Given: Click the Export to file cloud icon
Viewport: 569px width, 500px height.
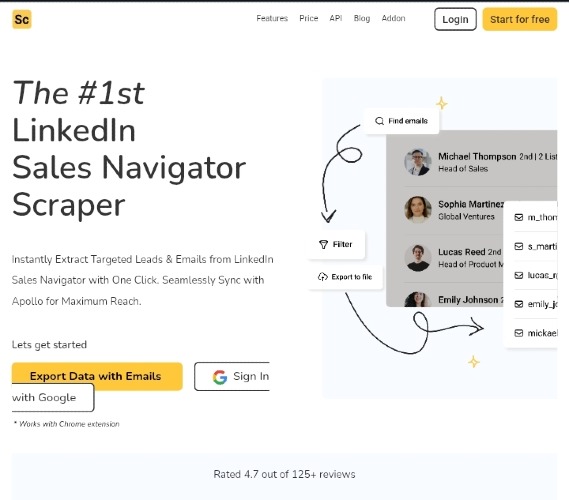Looking at the screenshot, I should click(323, 277).
